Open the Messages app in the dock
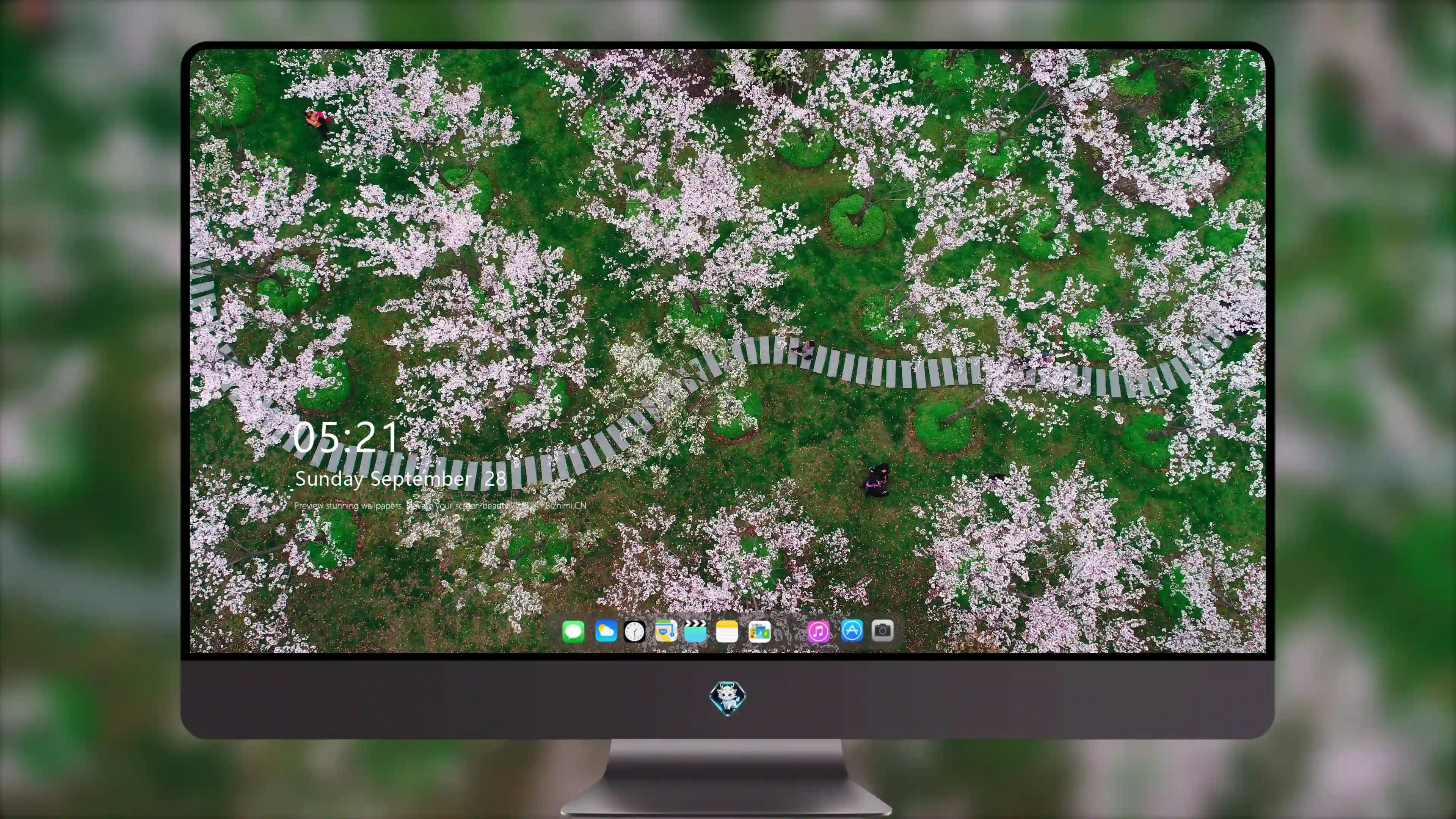Image resolution: width=1456 pixels, height=819 pixels. (573, 631)
